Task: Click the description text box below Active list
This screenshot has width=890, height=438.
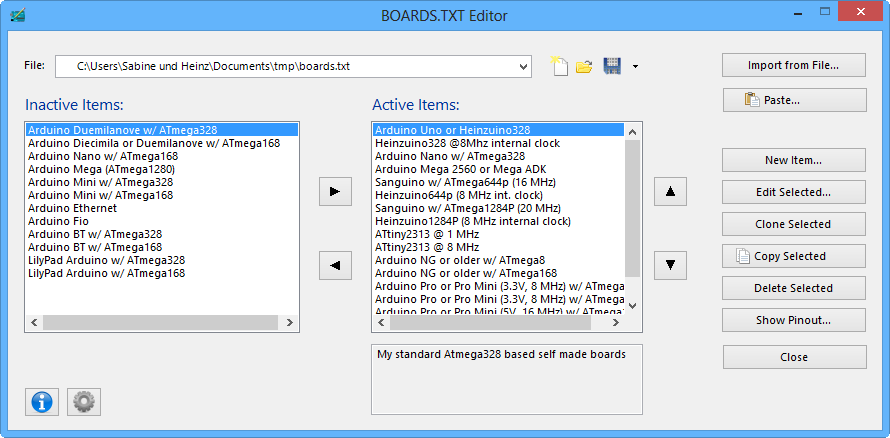Action: coord(507,379)
